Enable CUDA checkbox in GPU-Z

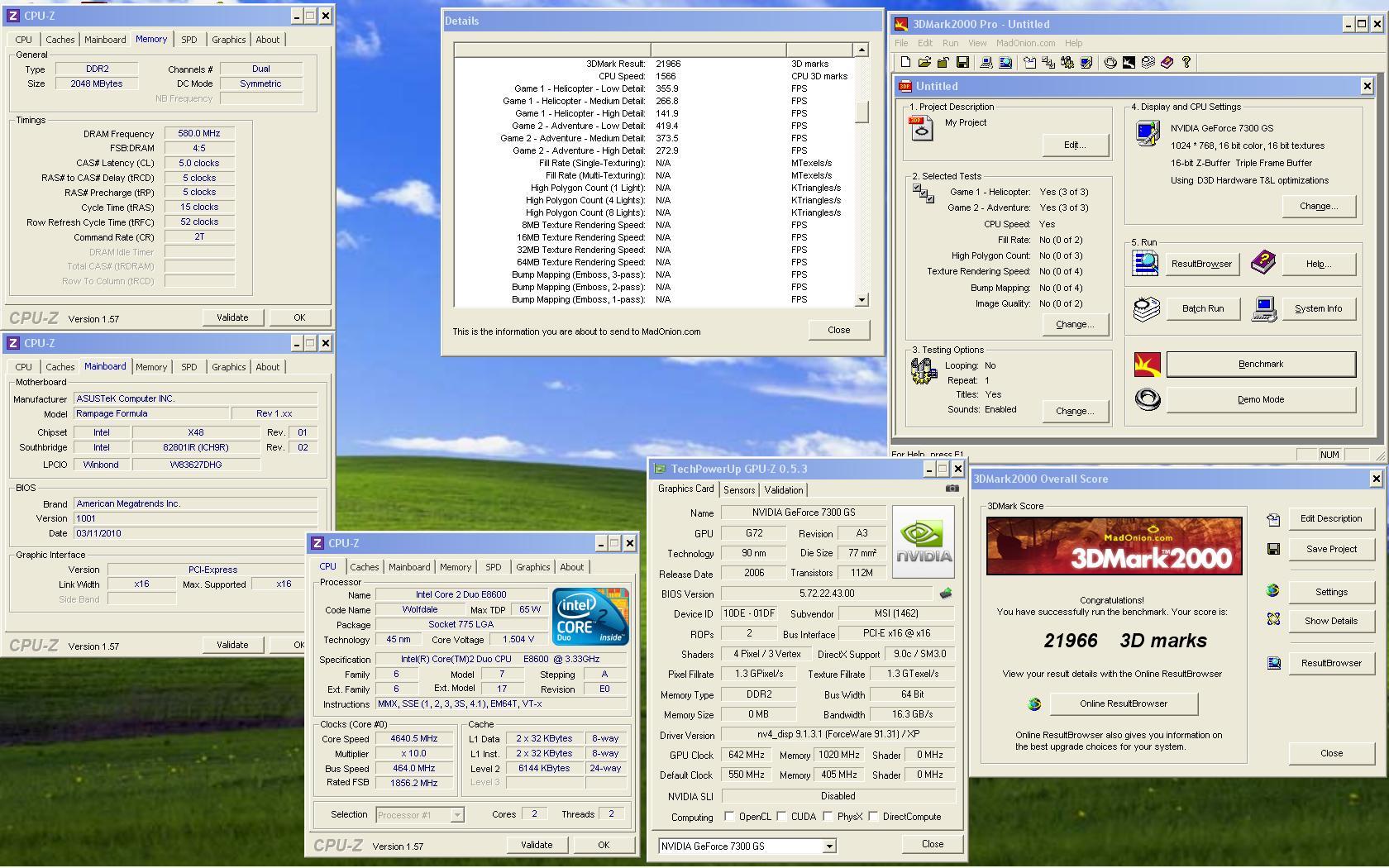781,816
